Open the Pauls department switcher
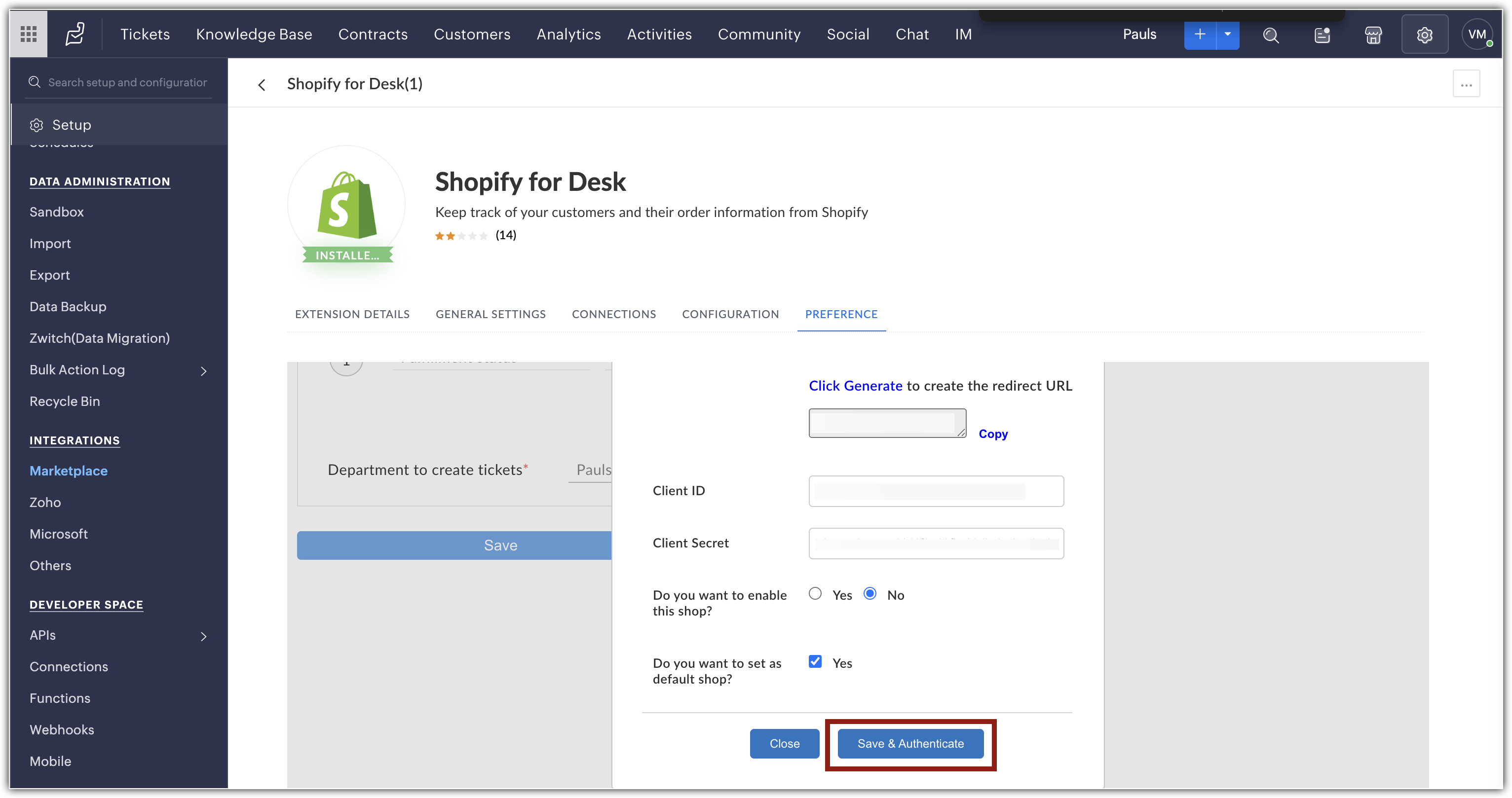The width and height of the screenshot is (1512, 798). coord(1139,34)
